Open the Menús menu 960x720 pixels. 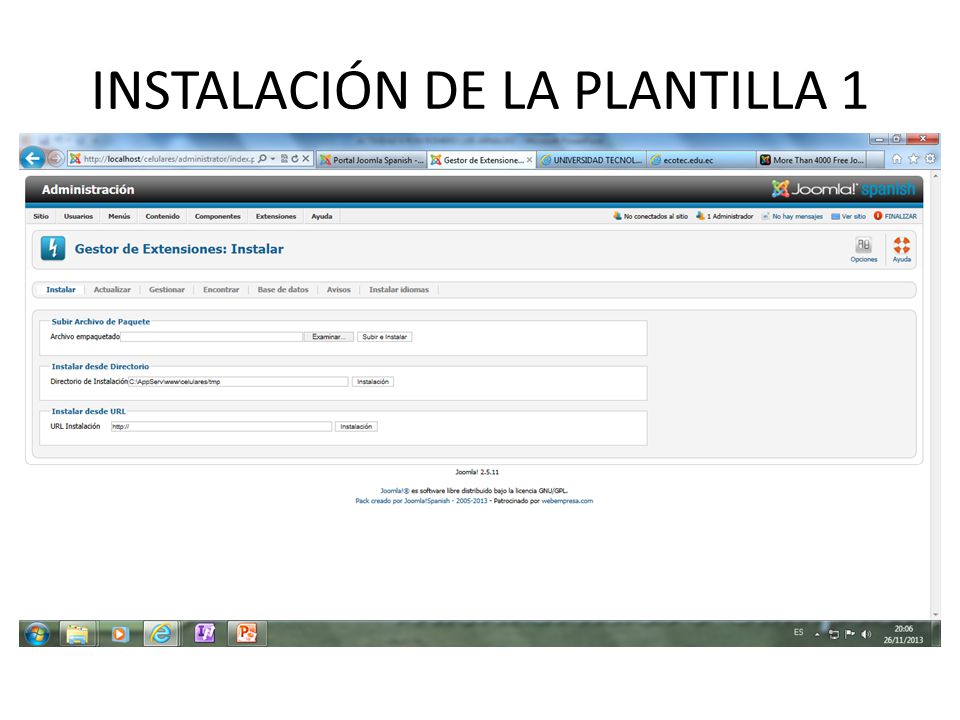(119, 216)
